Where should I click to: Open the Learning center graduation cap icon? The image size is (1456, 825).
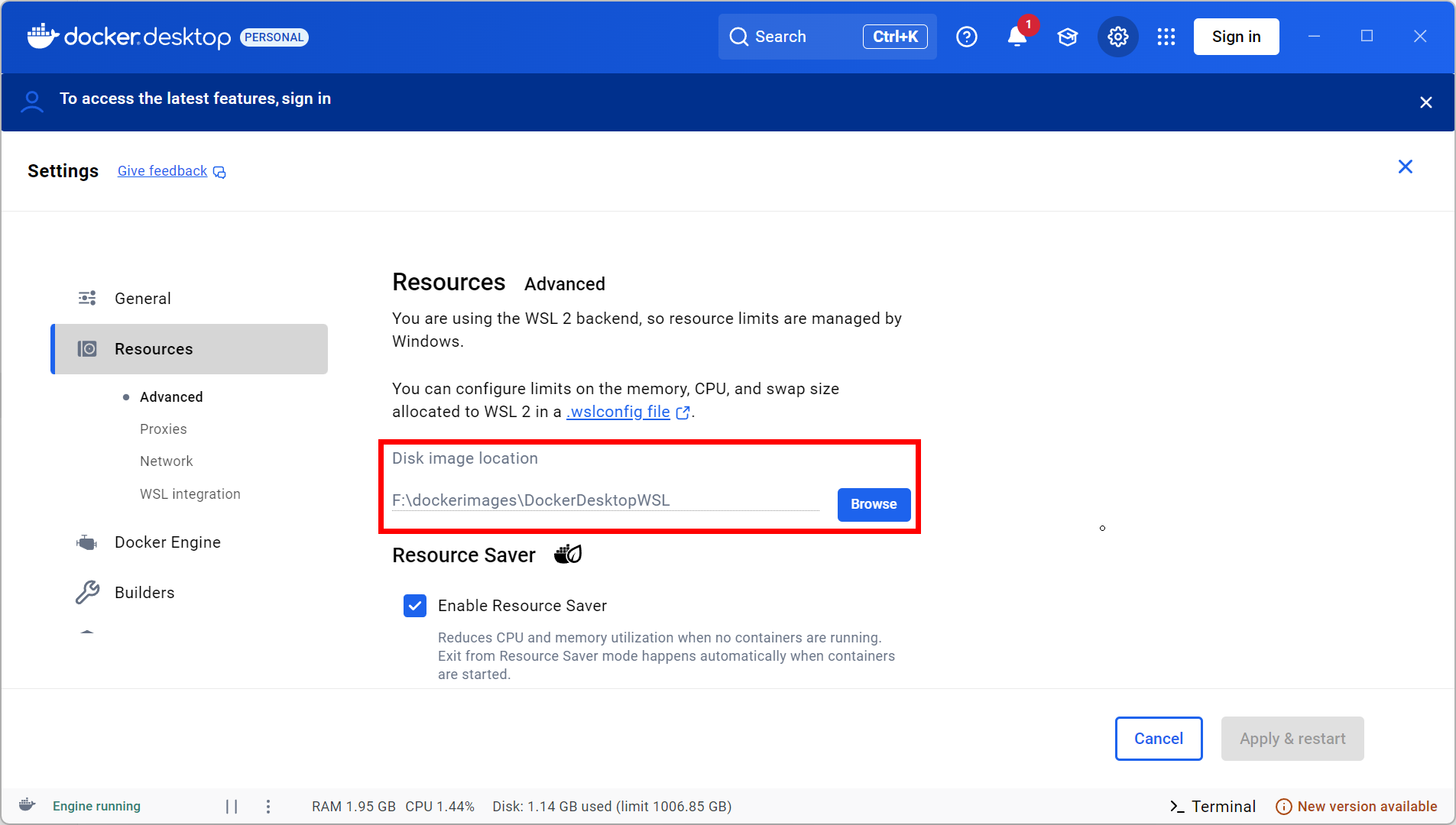click(1068, 37)
